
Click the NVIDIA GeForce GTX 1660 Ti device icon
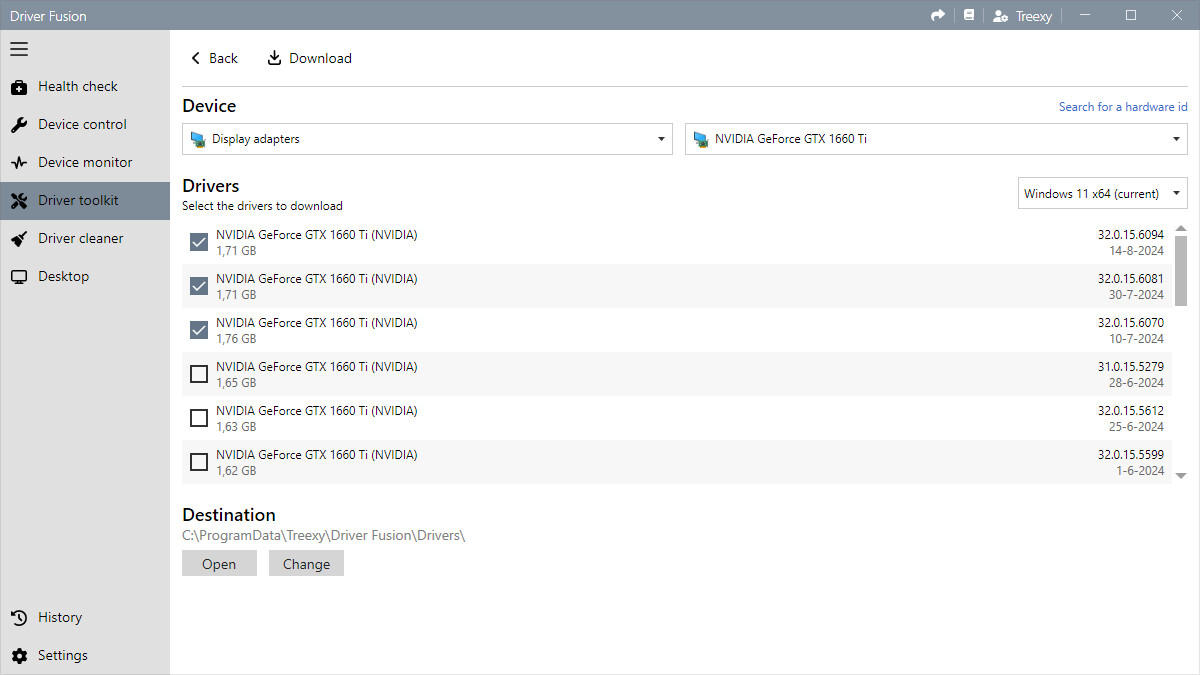(x=701, y=139)
